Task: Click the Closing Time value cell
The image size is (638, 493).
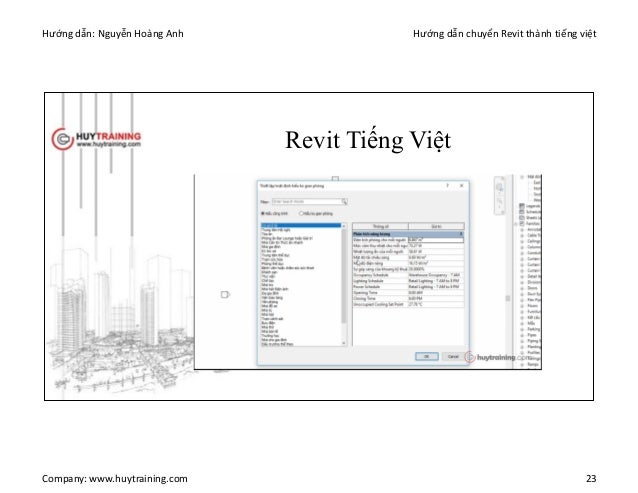Action: click(436, 299)
